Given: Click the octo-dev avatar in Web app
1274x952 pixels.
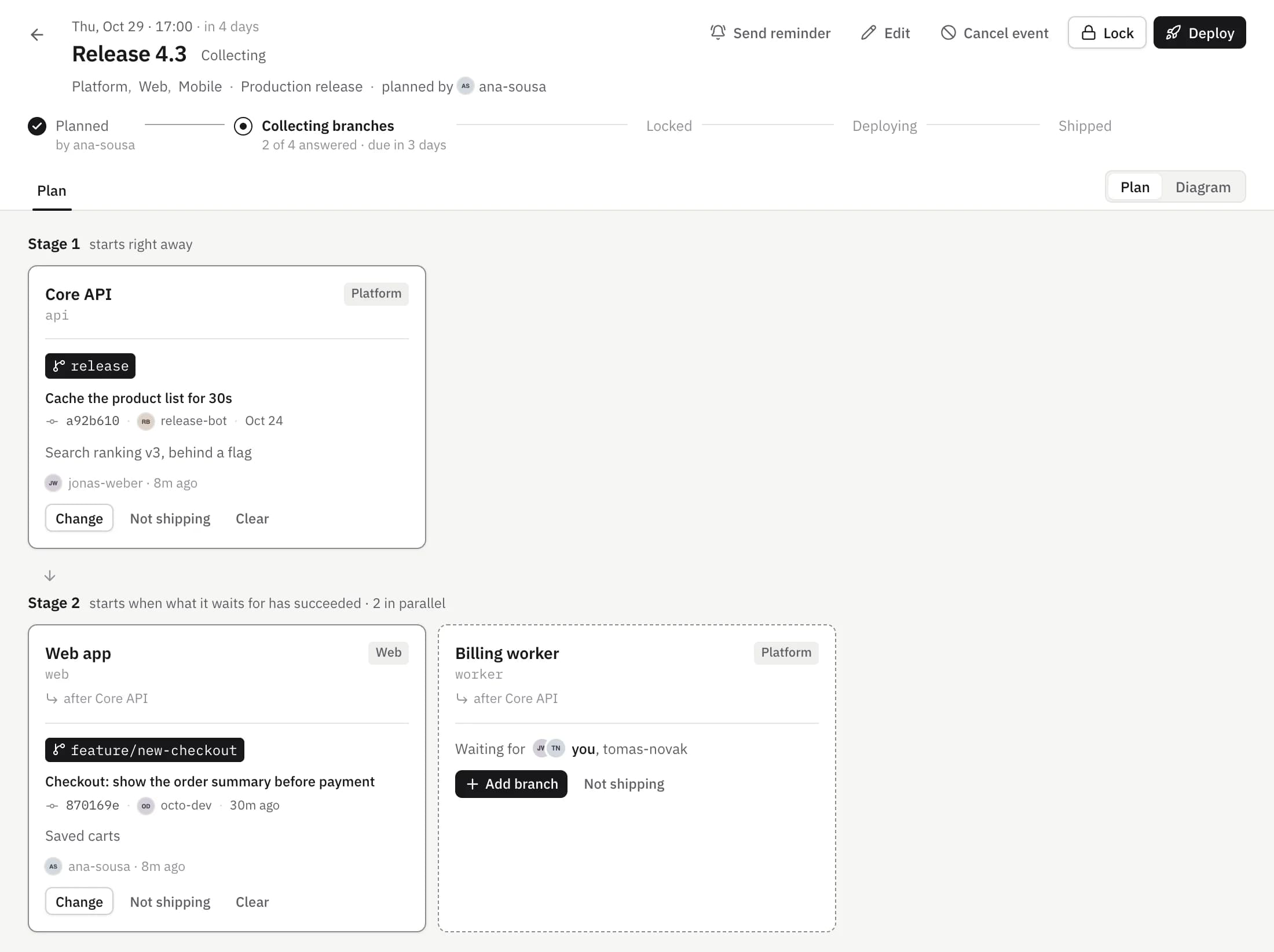Looking at the screenshot, I should pos(145,805).
